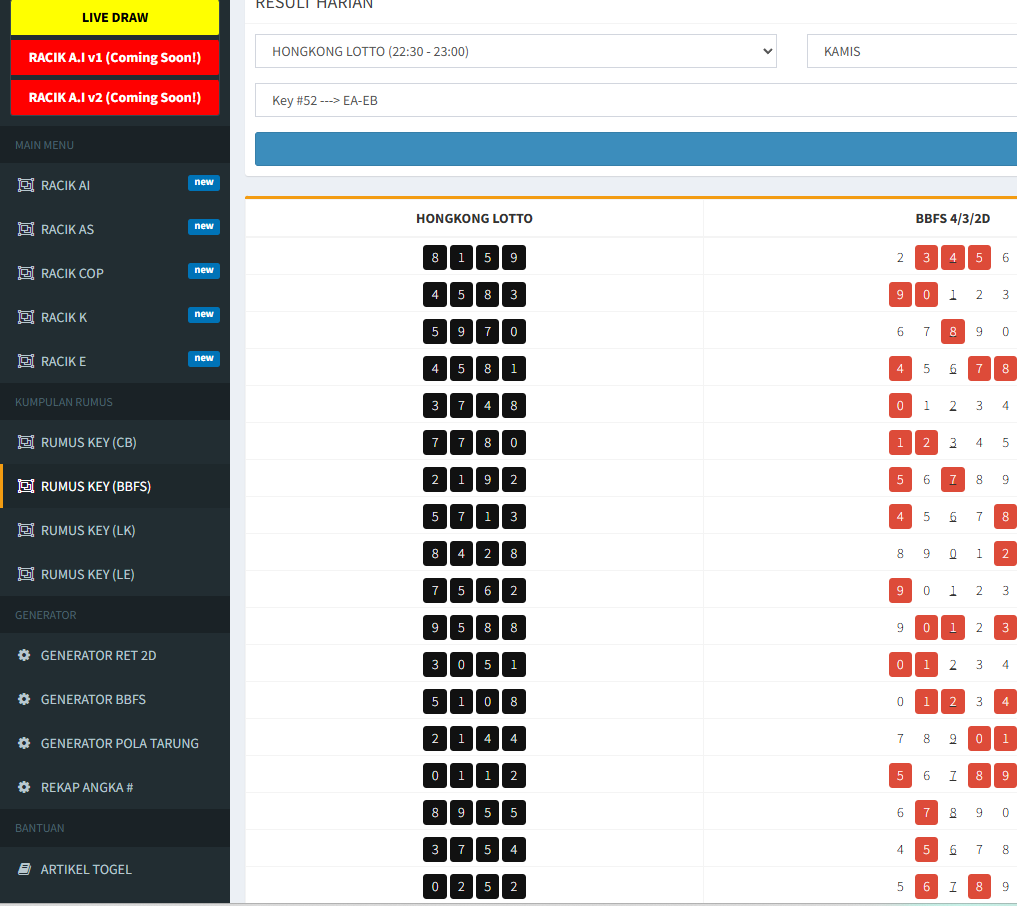Click the MAIN MENU section heading
This screenshot has height=906, width=1017.
[x=44, y=145]
